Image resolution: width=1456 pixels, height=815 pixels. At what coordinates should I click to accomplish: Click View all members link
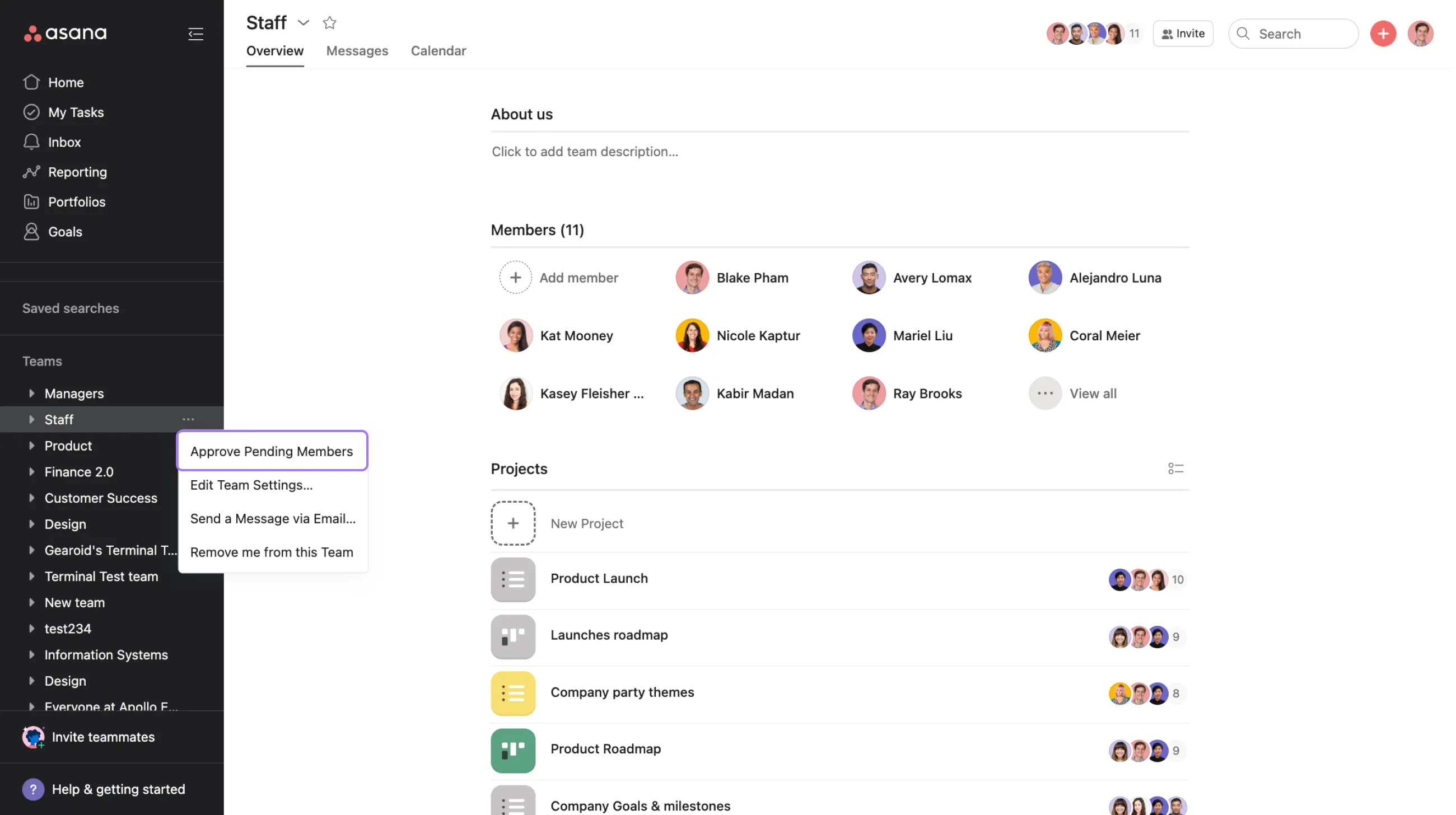1093,393
